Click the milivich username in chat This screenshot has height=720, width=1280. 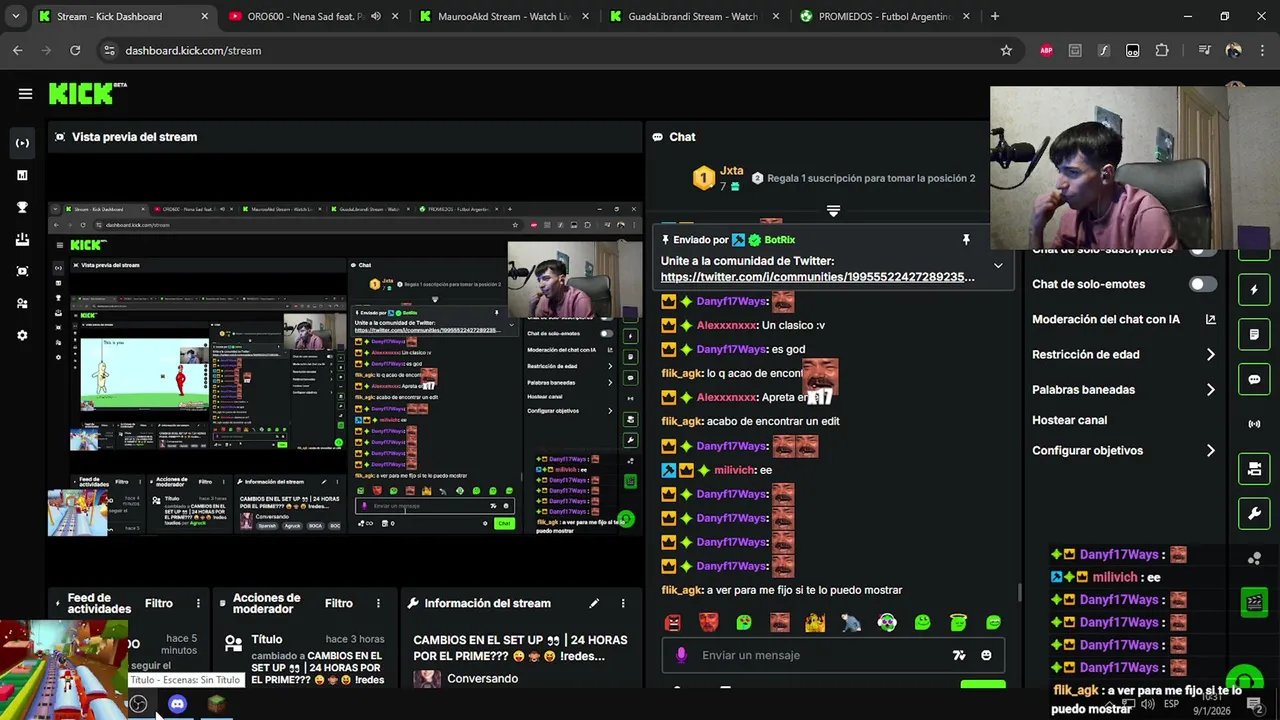pos(734,470)
